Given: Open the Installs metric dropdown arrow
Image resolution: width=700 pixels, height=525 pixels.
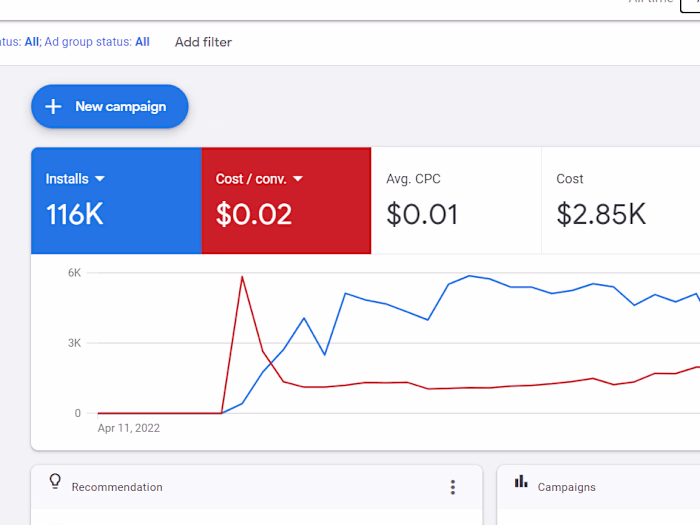Looking at the screenshot, I should point(100,180).
